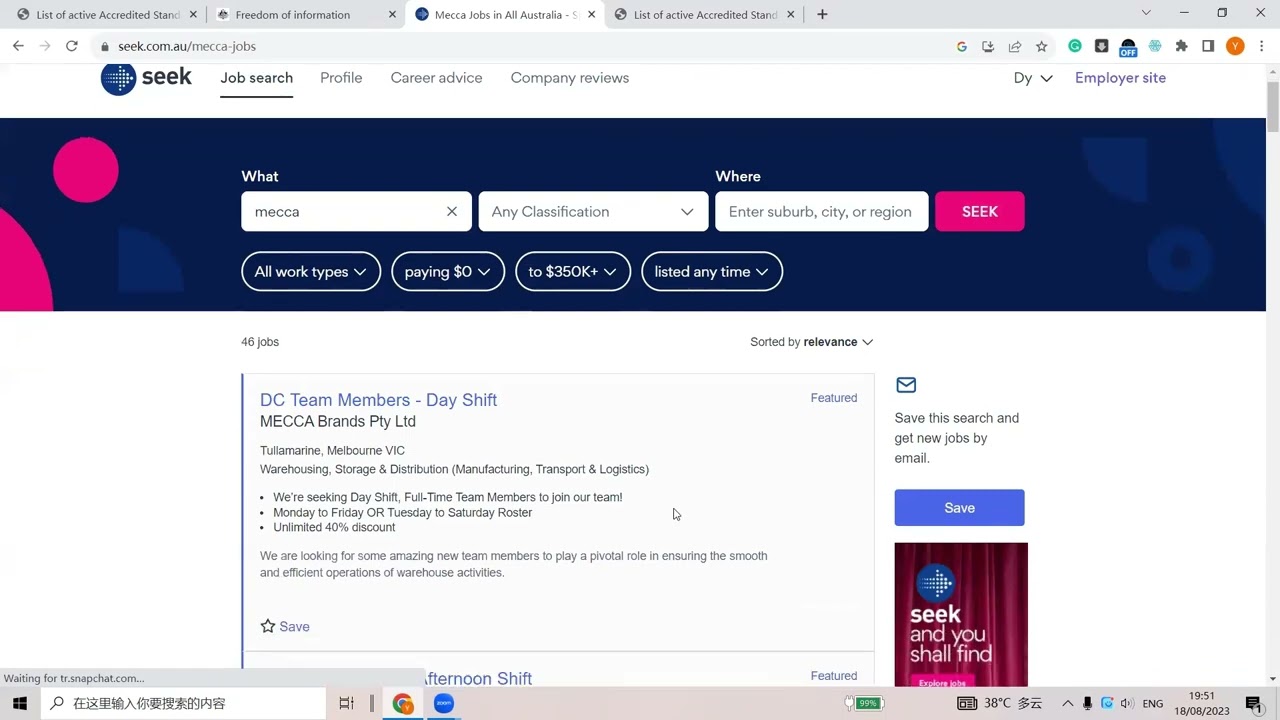1280x720 pixels.
Task: Expand the listed any time filter
Action: [x=712, y=272]
